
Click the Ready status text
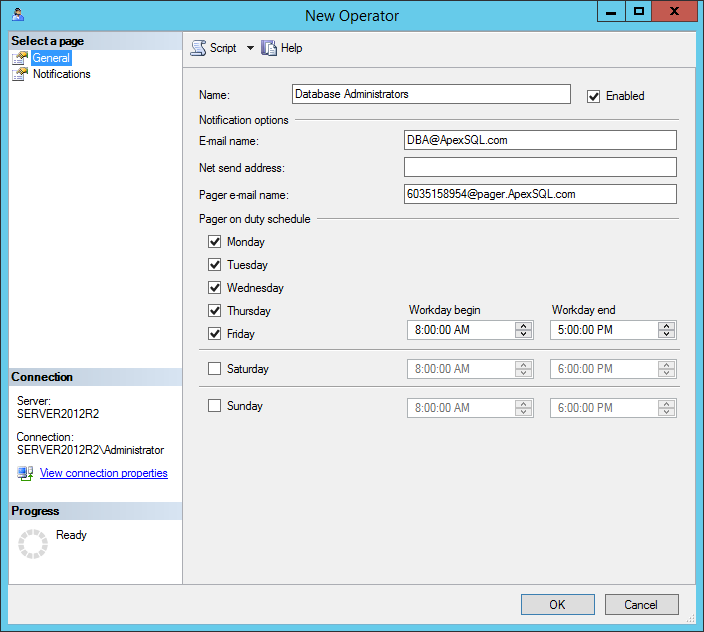coord(71,535)
